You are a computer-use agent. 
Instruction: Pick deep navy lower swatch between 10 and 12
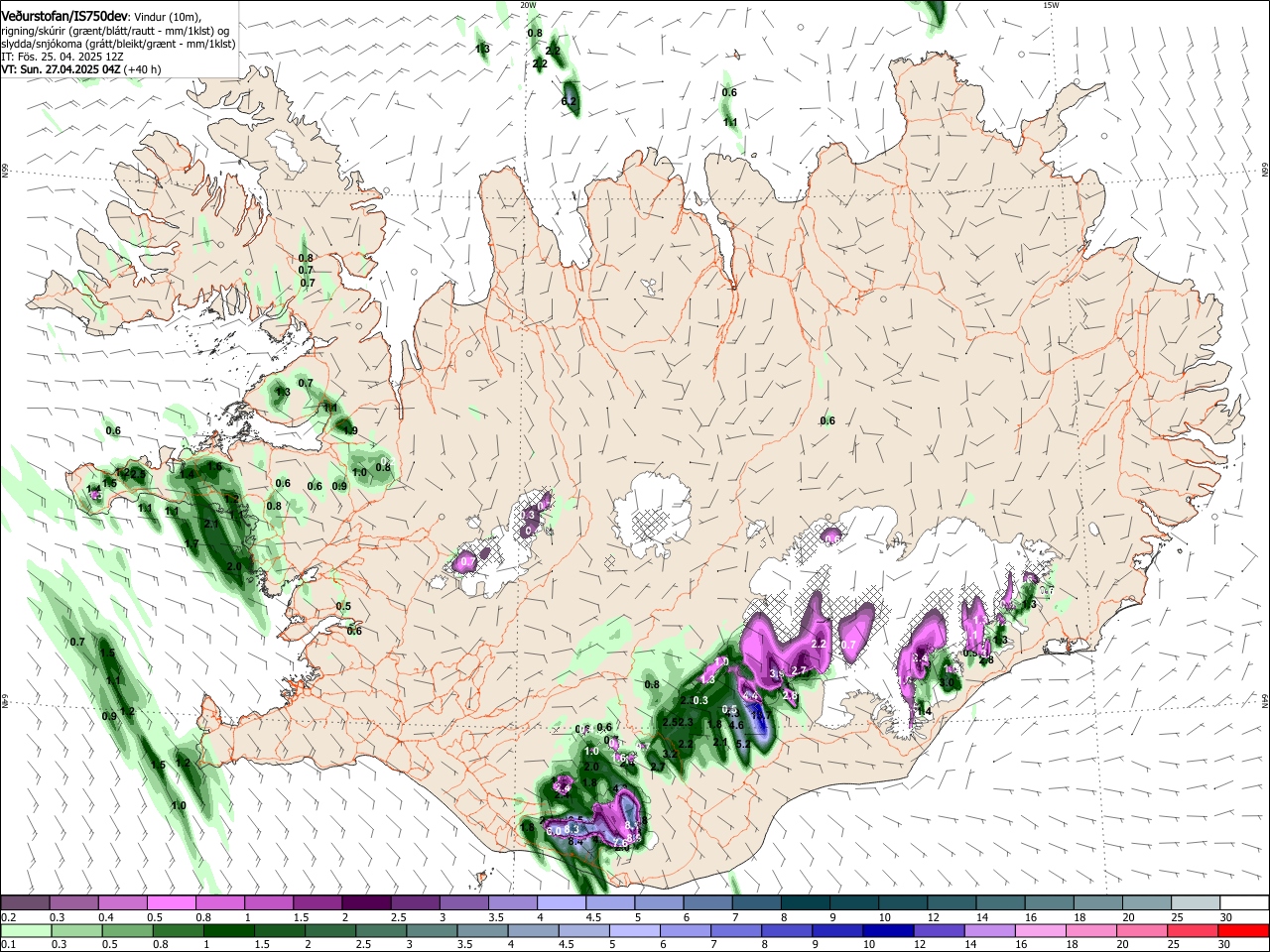887,930
